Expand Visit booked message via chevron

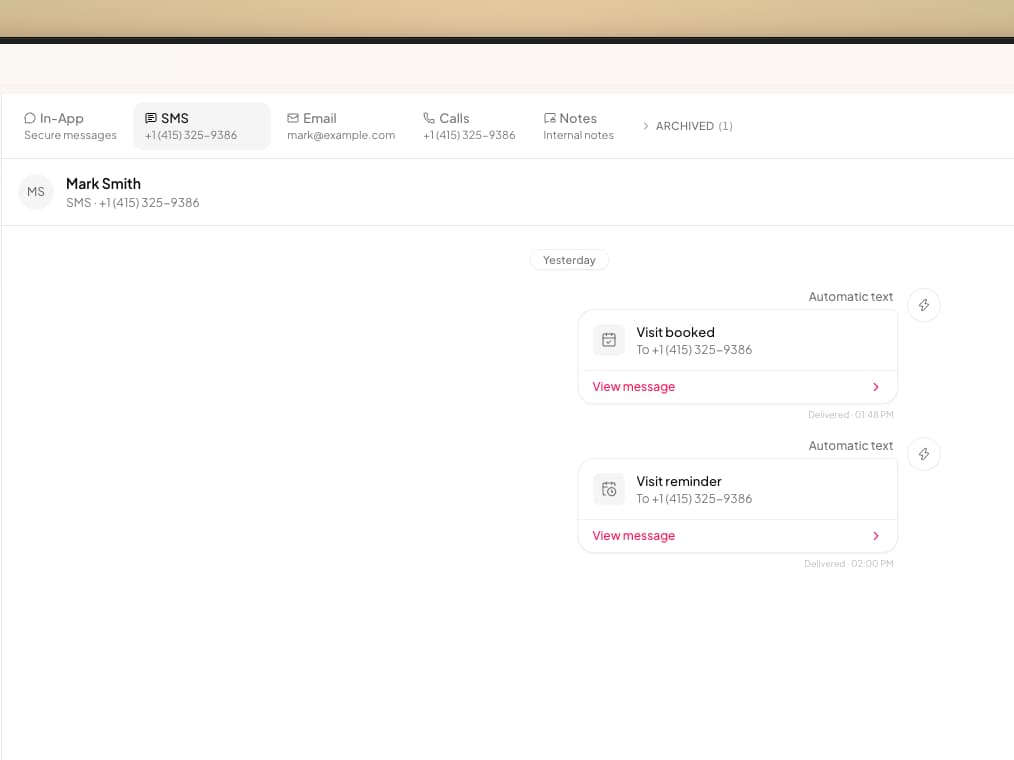pos(876,387)
